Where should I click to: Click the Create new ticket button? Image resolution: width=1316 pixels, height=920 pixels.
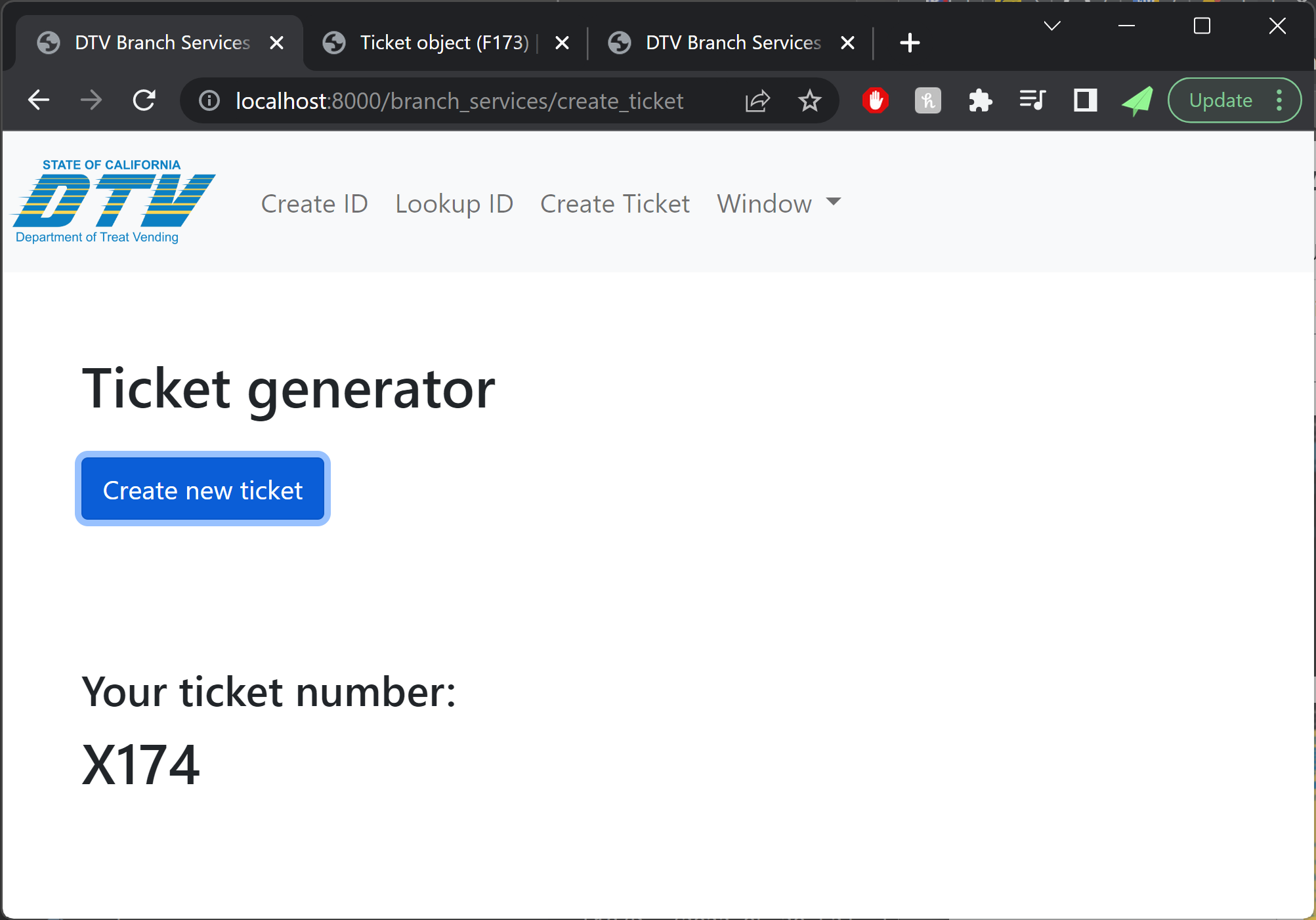pyautogui.click(x=202, y=489)
